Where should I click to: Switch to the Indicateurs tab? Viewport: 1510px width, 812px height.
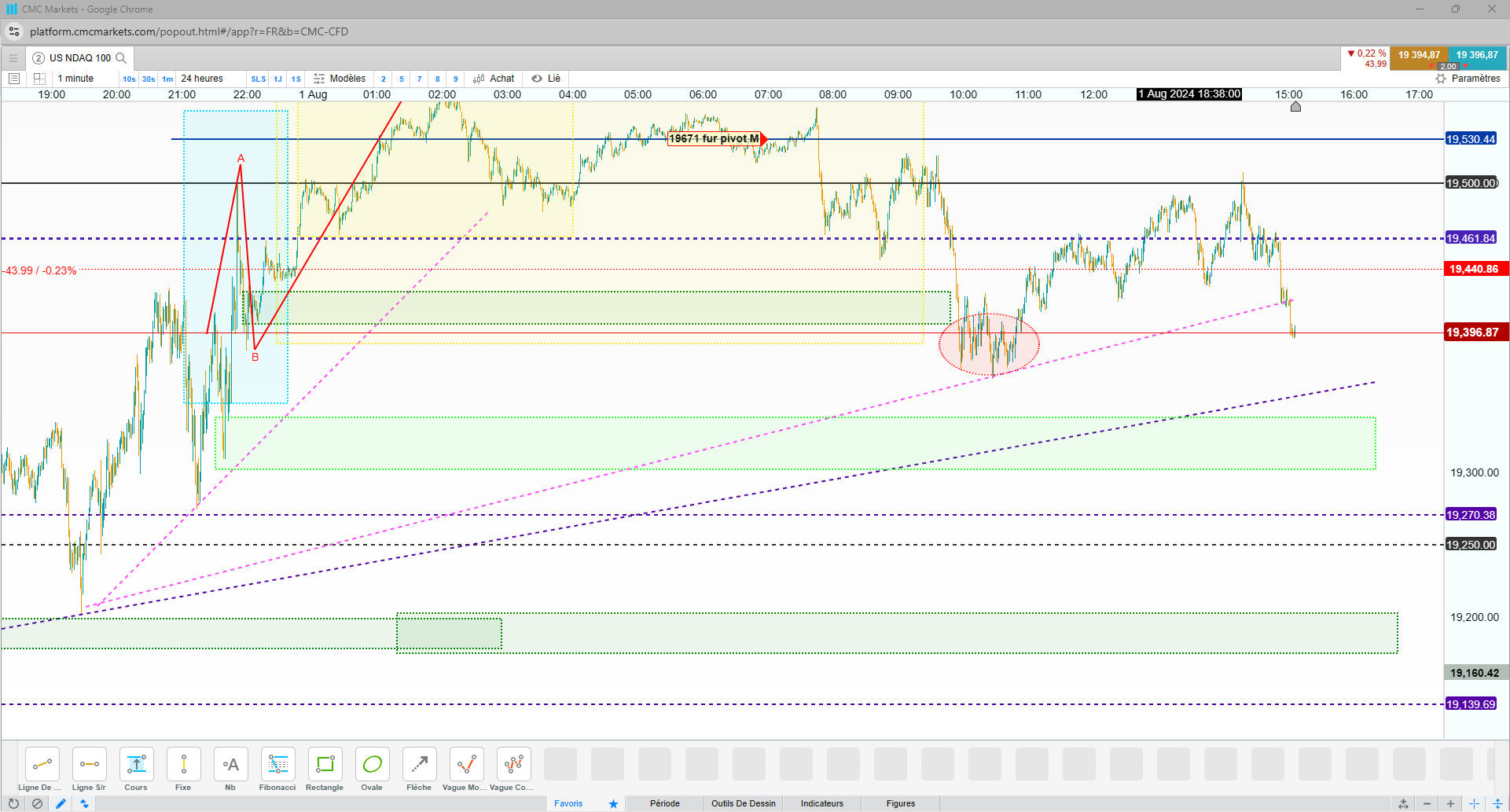coord(821,803)
